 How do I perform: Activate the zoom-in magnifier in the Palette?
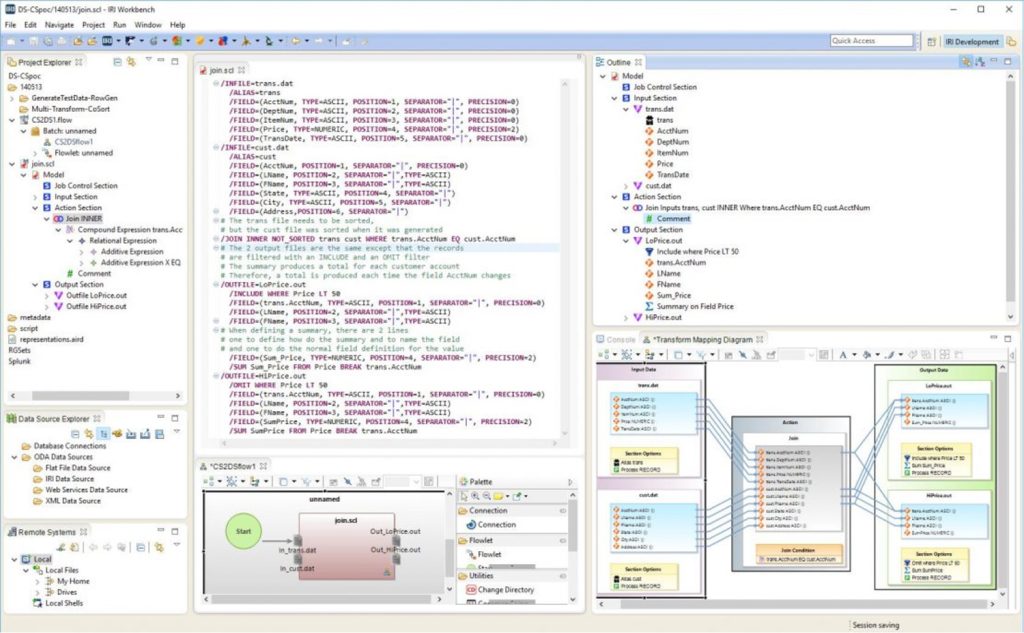(x=475, y=495)
